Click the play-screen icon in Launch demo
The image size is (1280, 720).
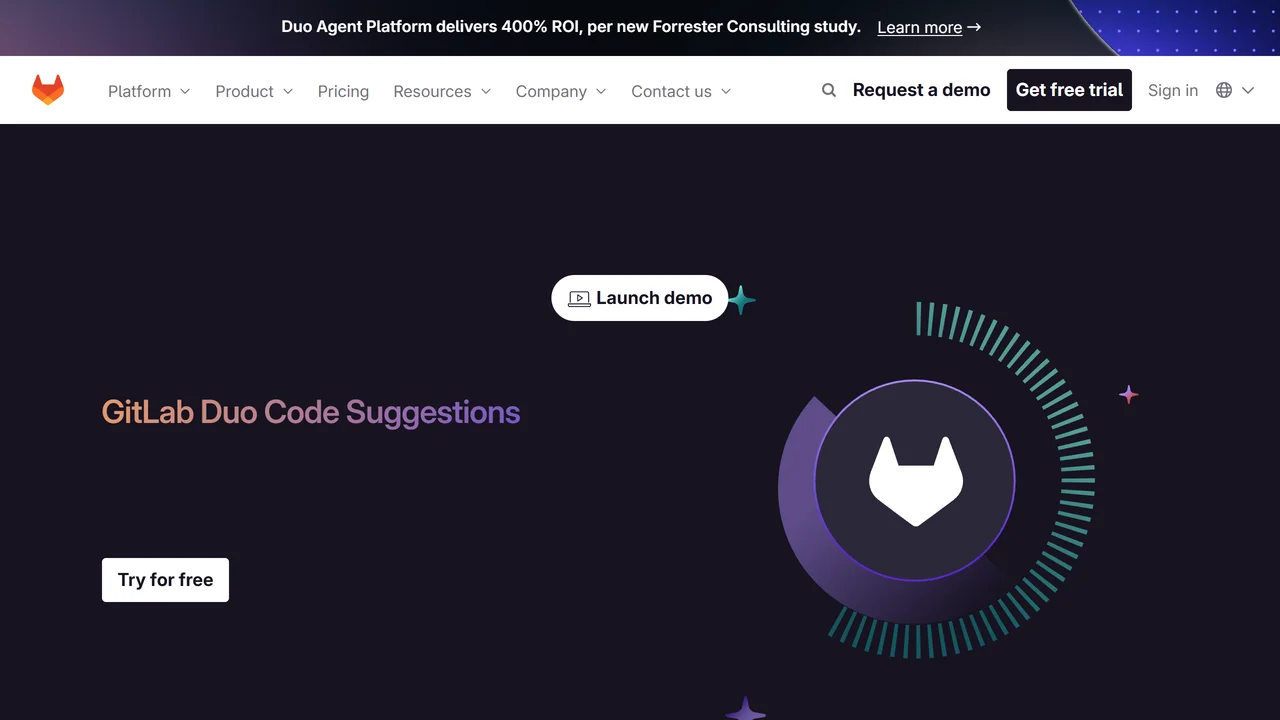(579, 298)
